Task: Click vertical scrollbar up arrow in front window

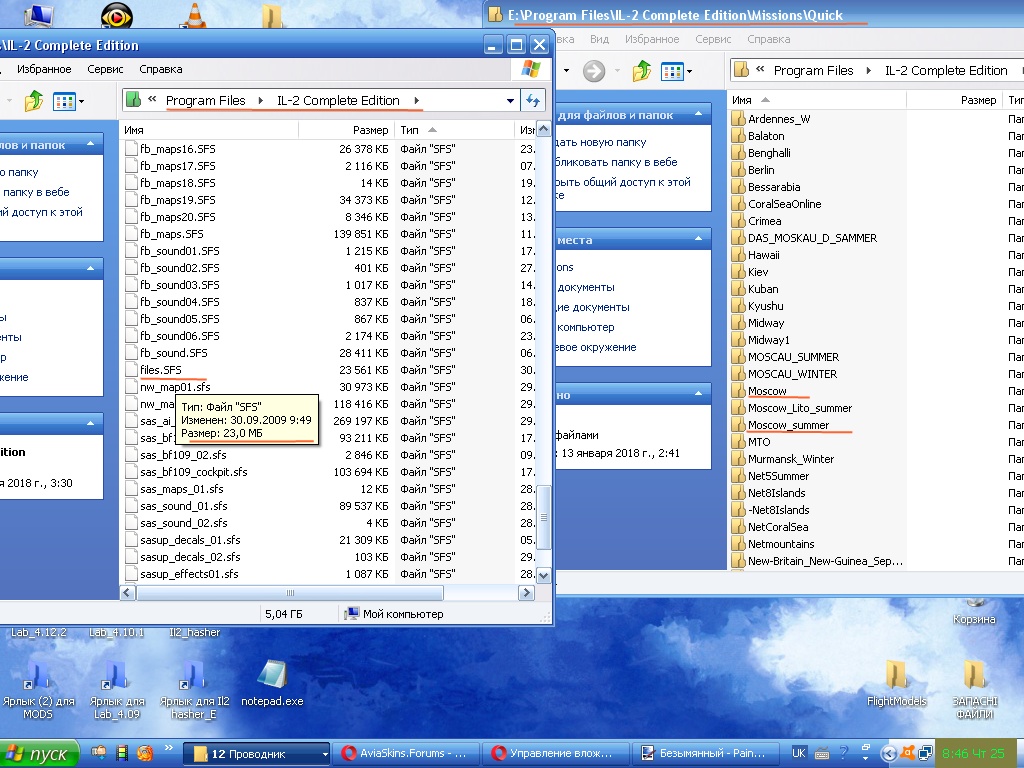Action: click(x=543, y=129)
